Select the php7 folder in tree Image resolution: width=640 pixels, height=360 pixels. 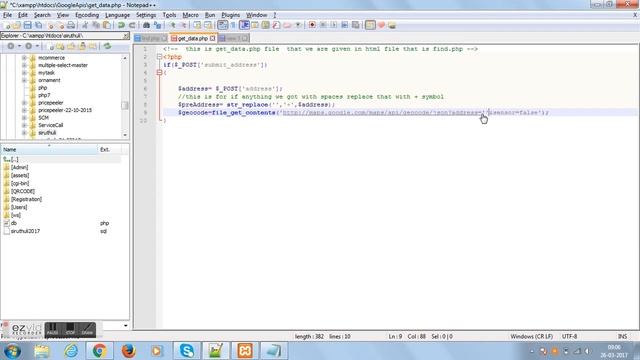(44, 95)
